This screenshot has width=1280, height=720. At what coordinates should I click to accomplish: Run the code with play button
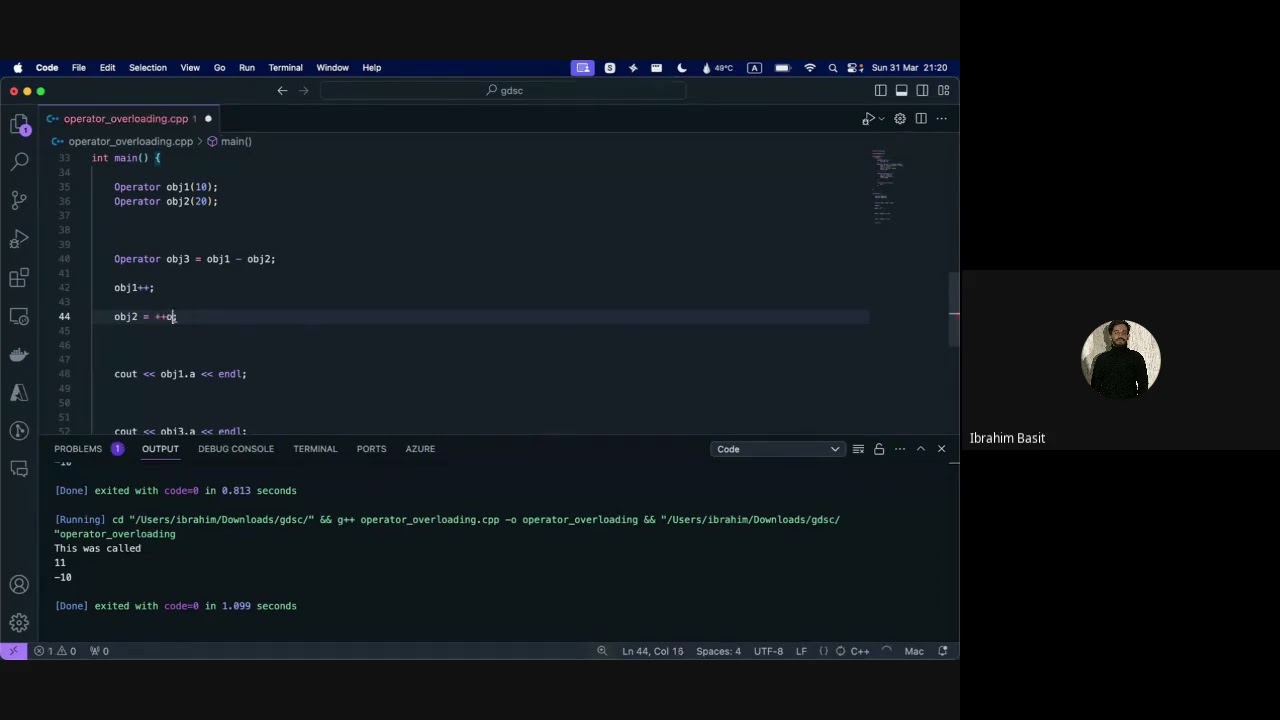[x=866, y=119]
